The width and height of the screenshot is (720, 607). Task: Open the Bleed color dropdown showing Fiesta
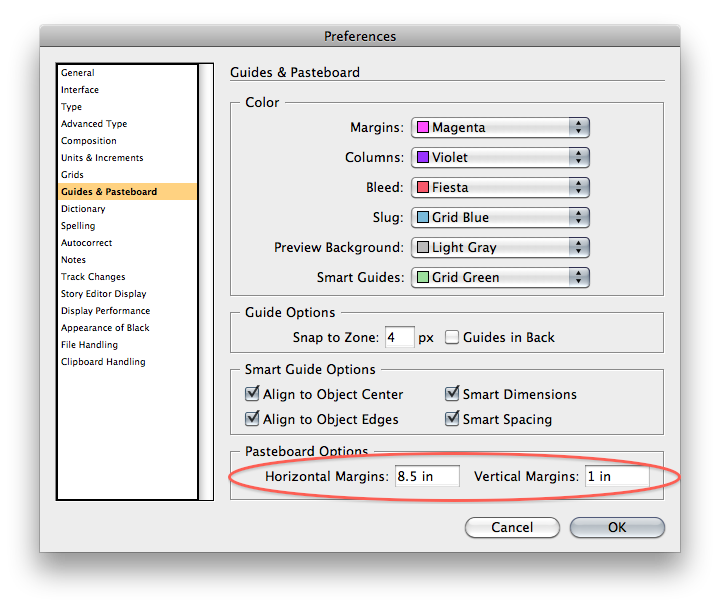pyautogui.click(x=500, y=187)
